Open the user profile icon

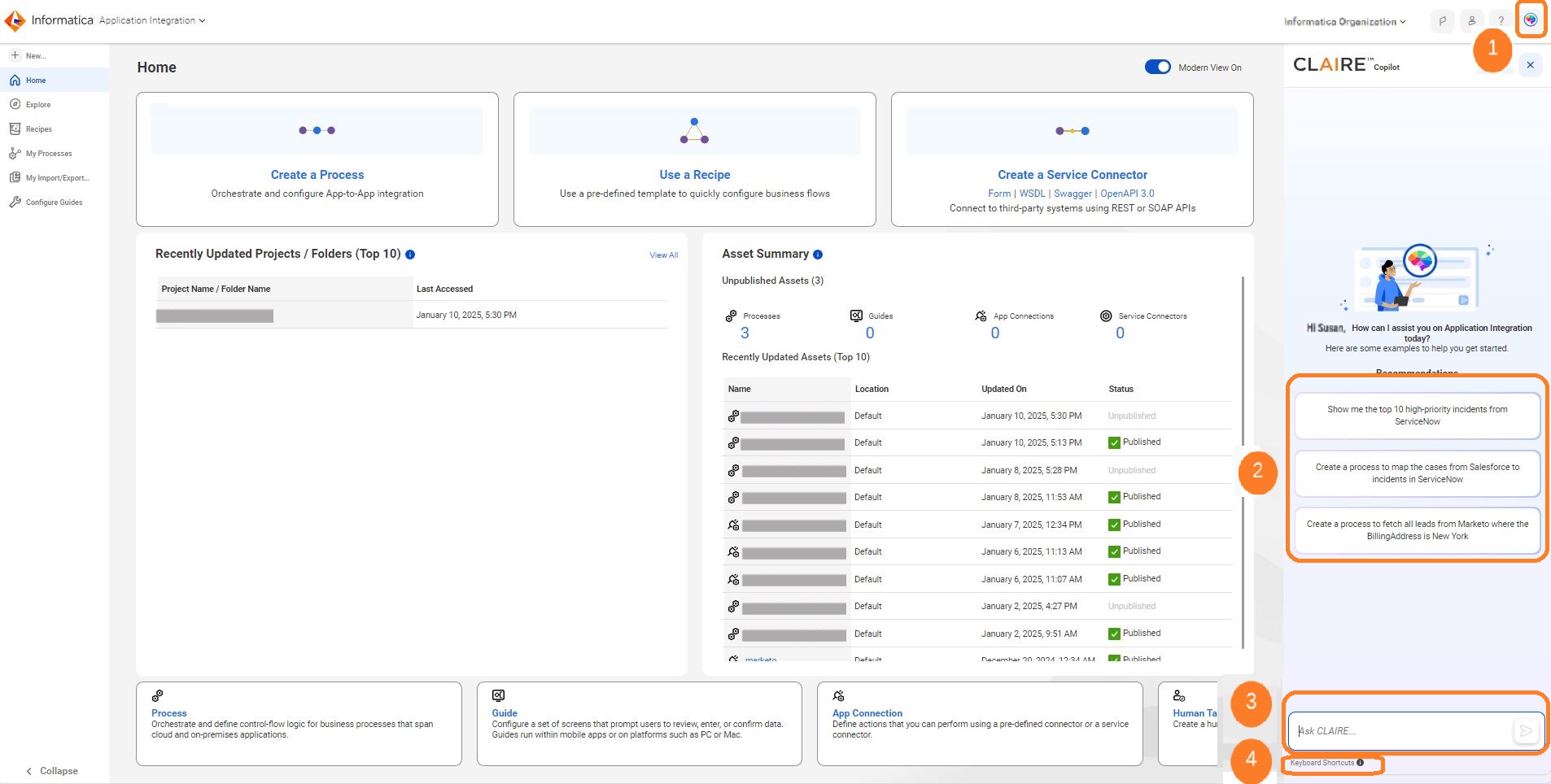[1471, 21]
